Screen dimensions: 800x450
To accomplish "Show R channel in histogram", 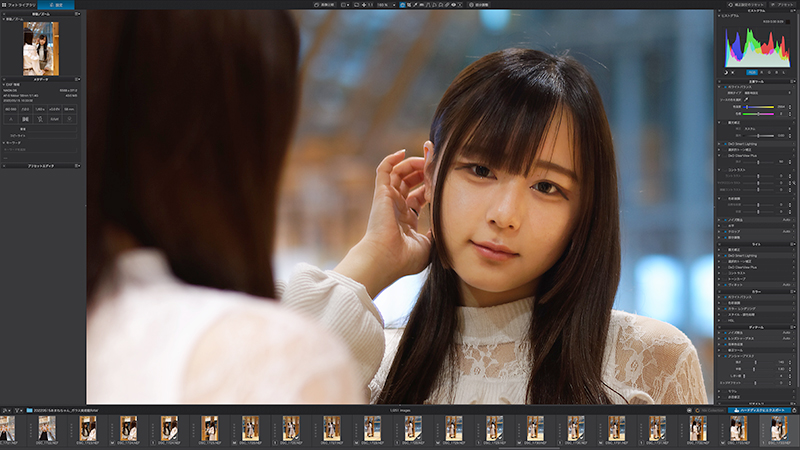I will pos(762,72).
